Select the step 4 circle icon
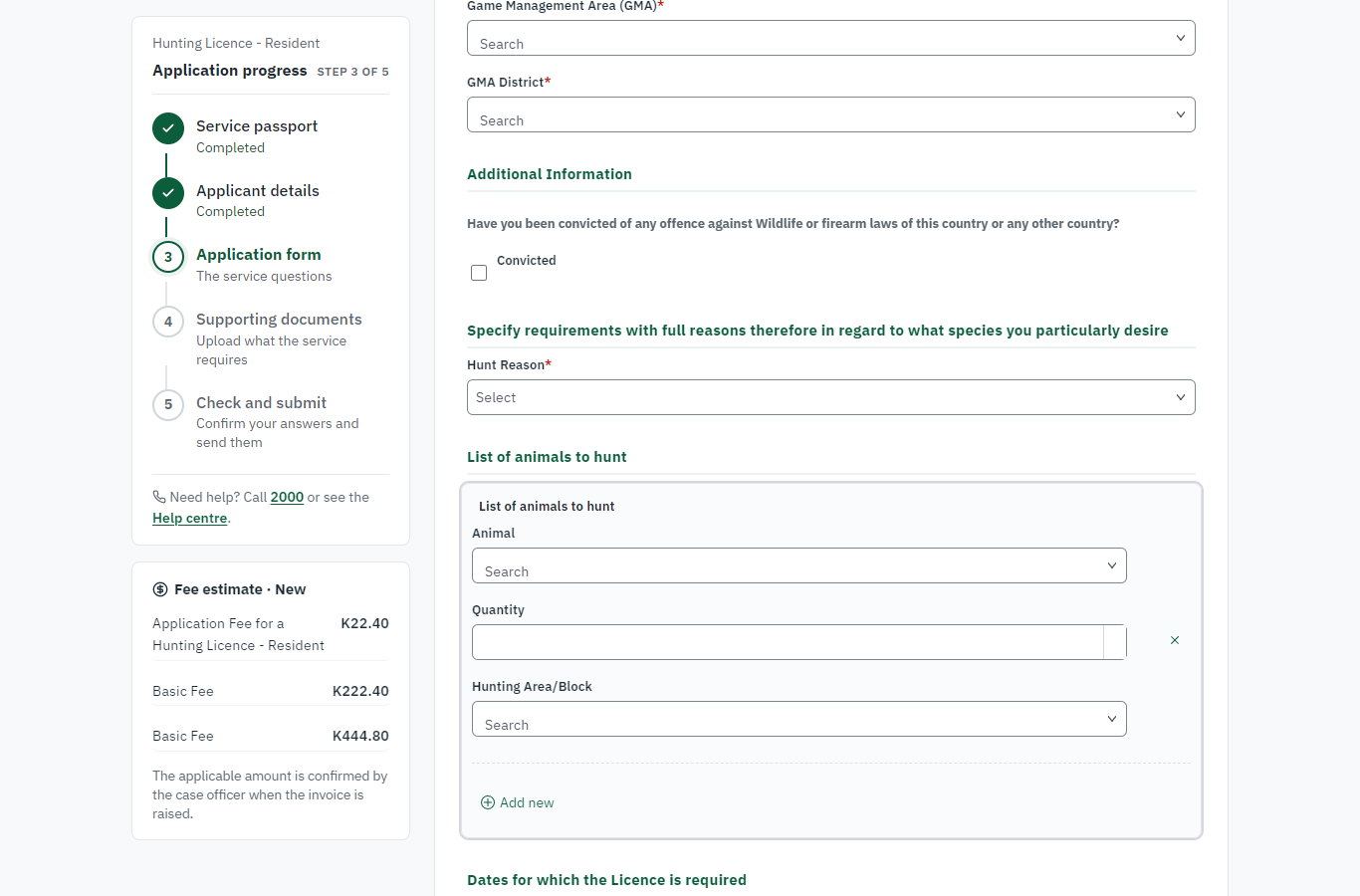The width and height of the screenshot is (1360, 896). 168,322
